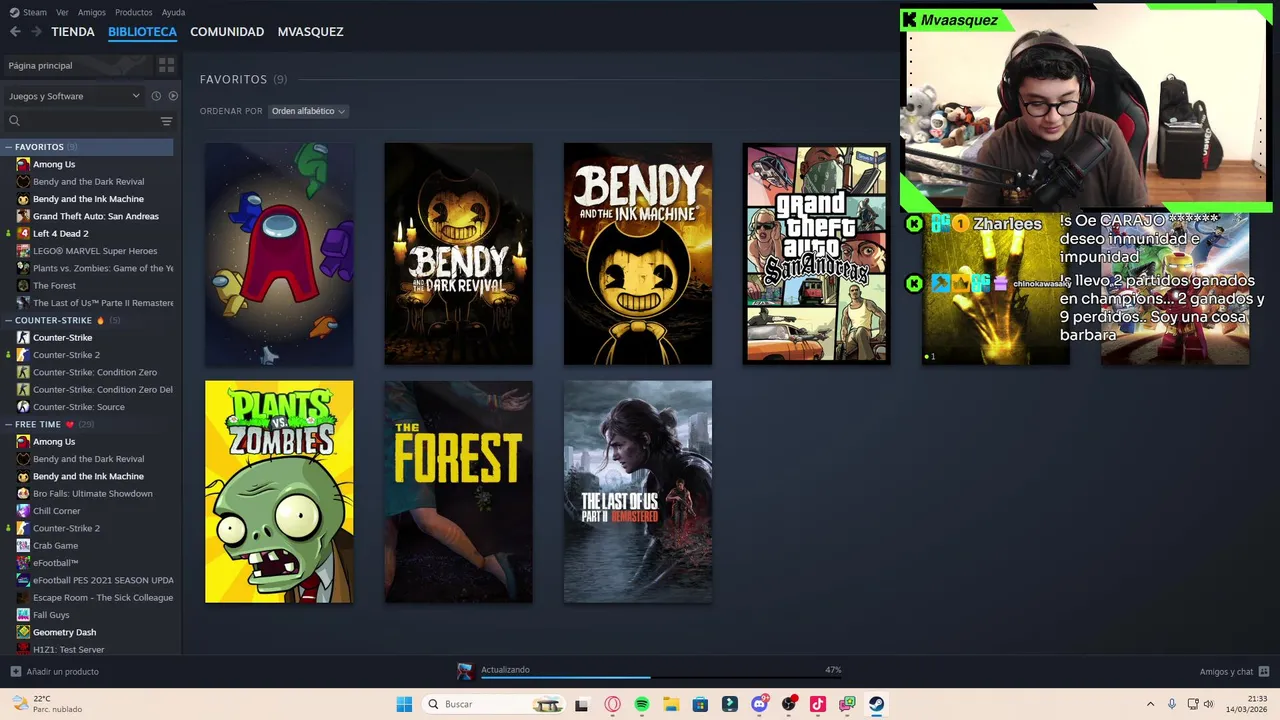1280x720 pixels.
Task: Open the Plants vs. Zombies cover
Action: pos(279,492)
